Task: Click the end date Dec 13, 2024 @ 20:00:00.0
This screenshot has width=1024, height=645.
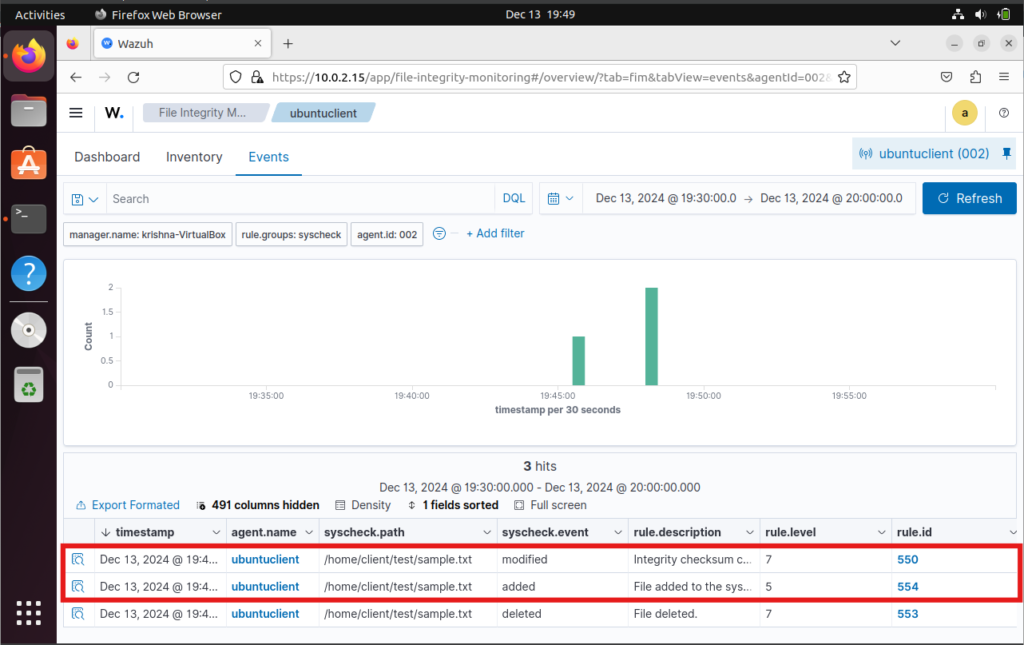Action: pos(831,198)
